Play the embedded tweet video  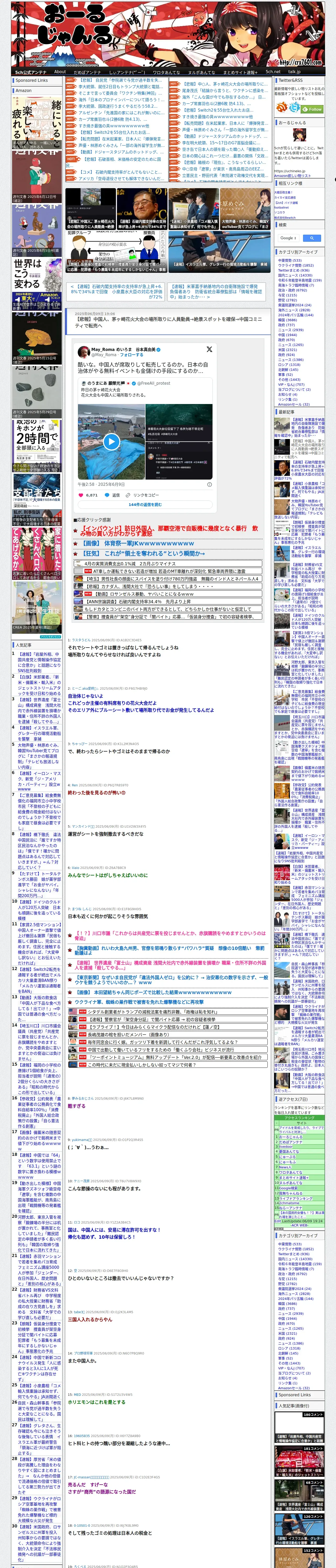click(111, 441)
